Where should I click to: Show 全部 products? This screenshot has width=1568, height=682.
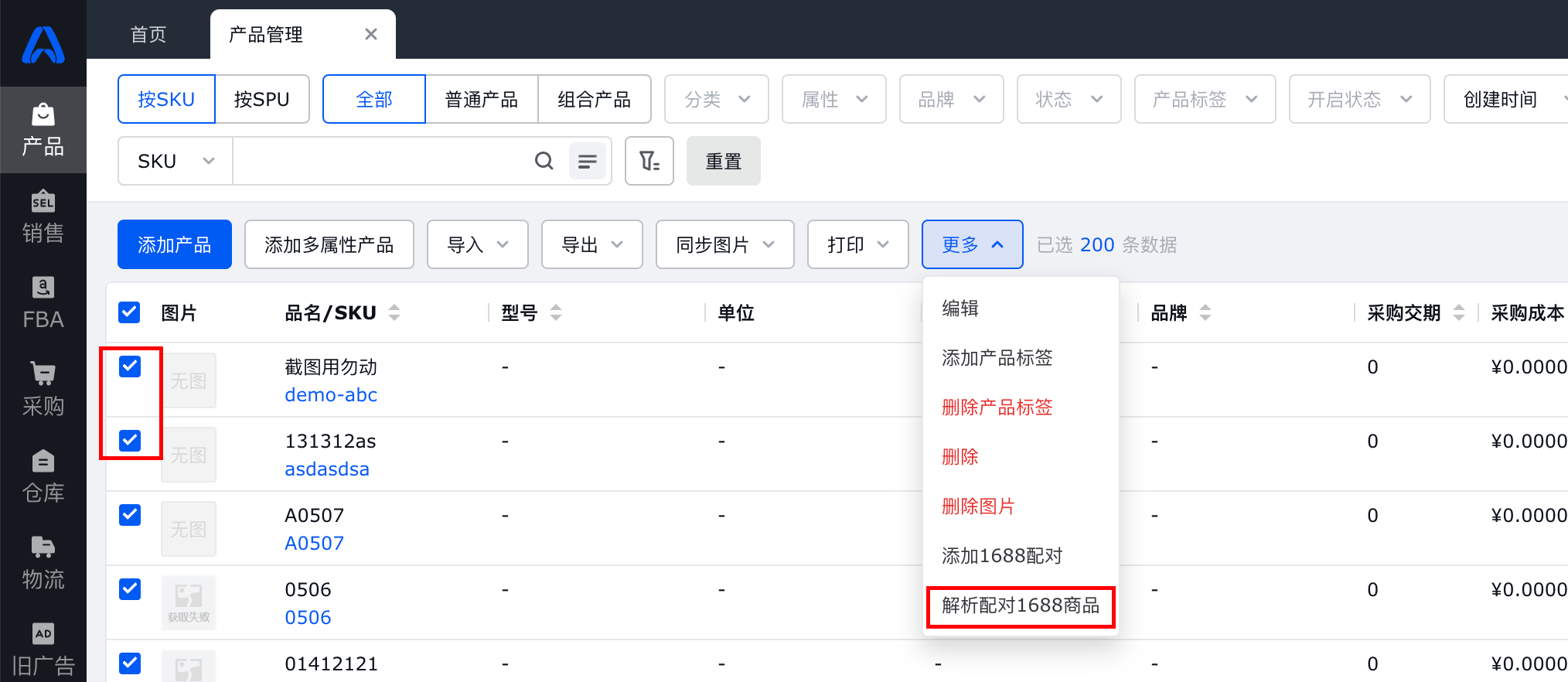click(374, 99)
